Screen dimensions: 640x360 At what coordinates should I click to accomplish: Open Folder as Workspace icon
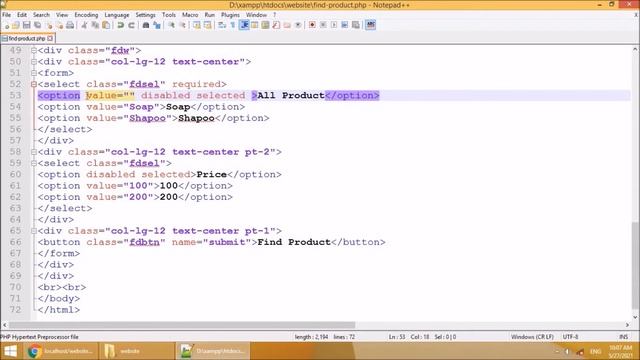[x=287, y=25]
